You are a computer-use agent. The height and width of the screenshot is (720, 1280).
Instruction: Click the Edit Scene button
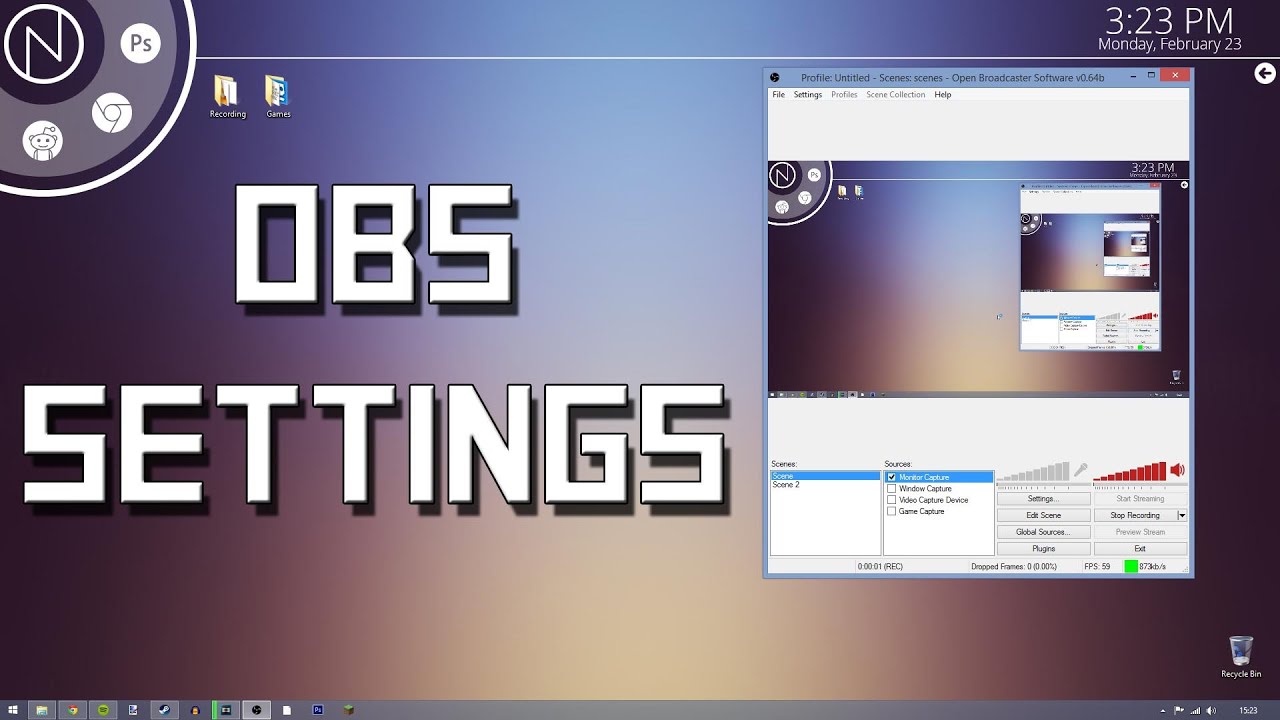click(x=1043, y=515)
